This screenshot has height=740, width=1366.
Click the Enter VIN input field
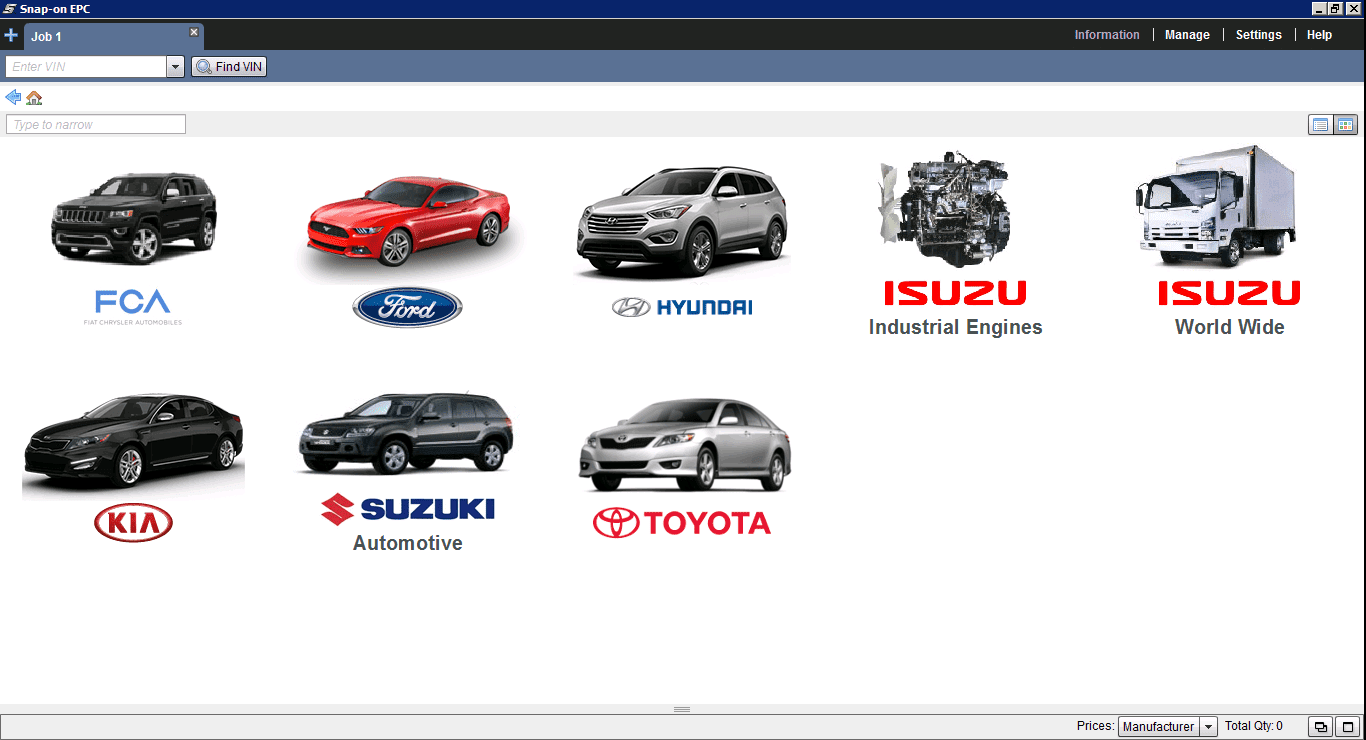[87, 67]
